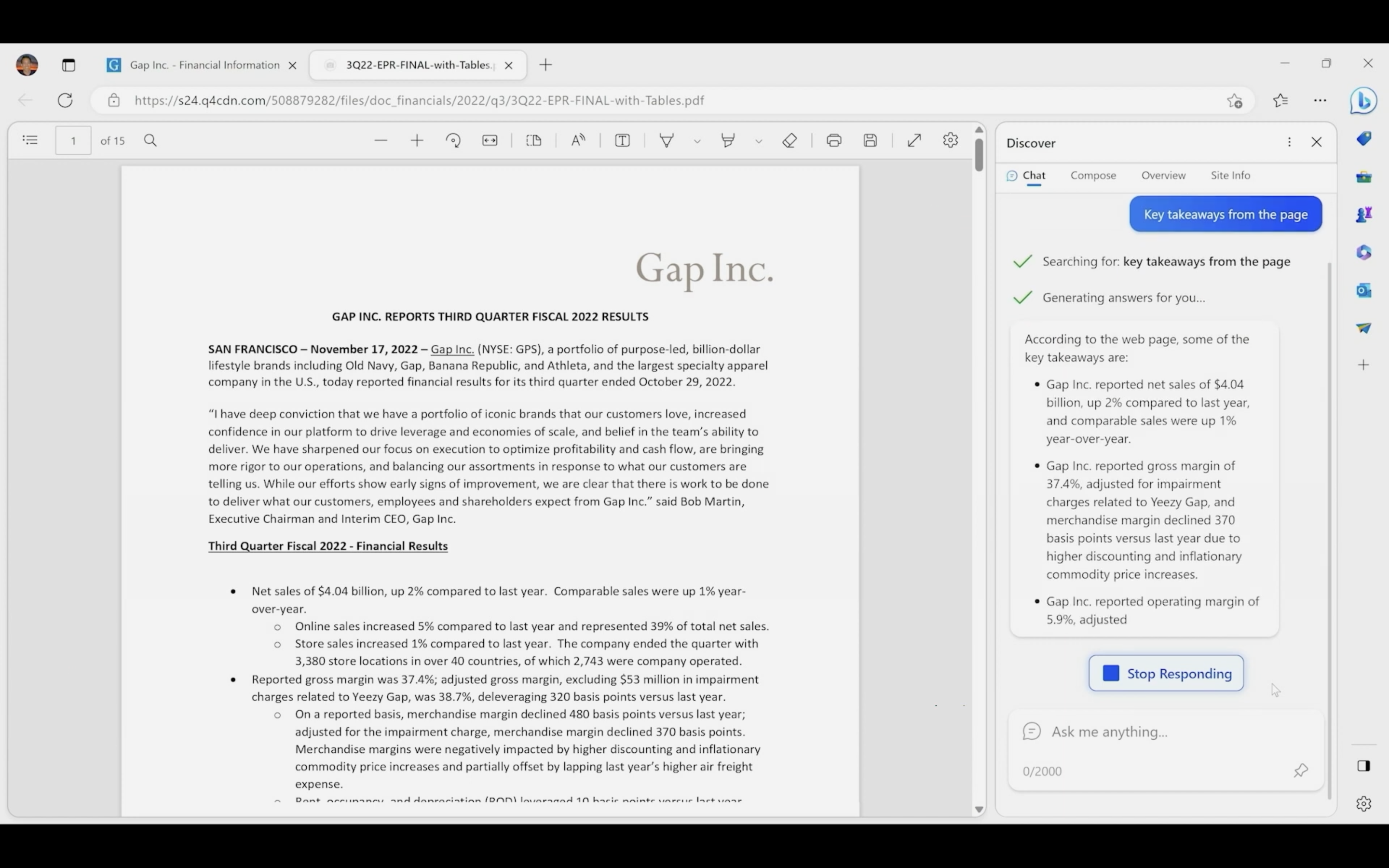View site information lock icon

coord(114,100)
